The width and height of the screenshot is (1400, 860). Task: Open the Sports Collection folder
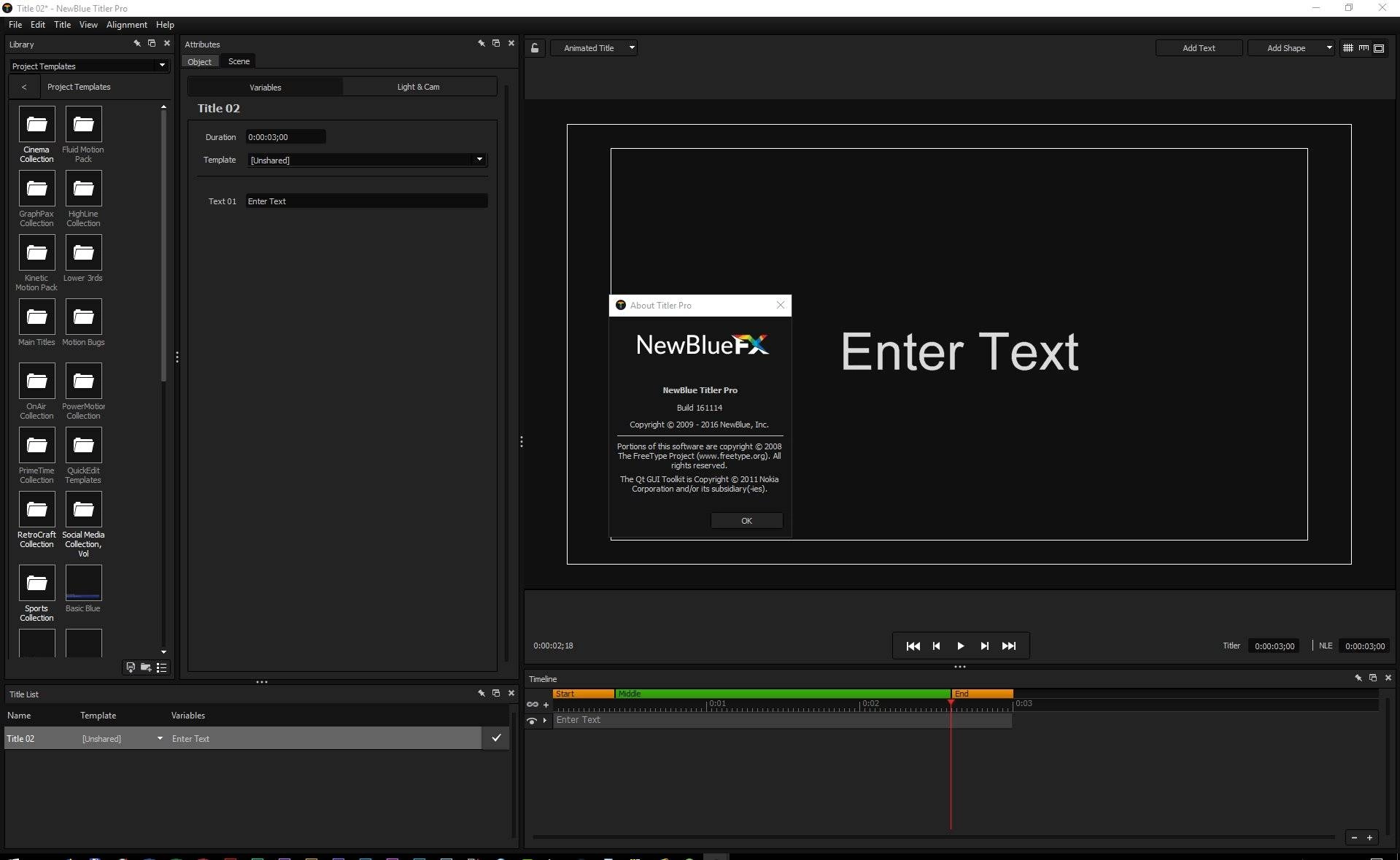coord(36,584)
